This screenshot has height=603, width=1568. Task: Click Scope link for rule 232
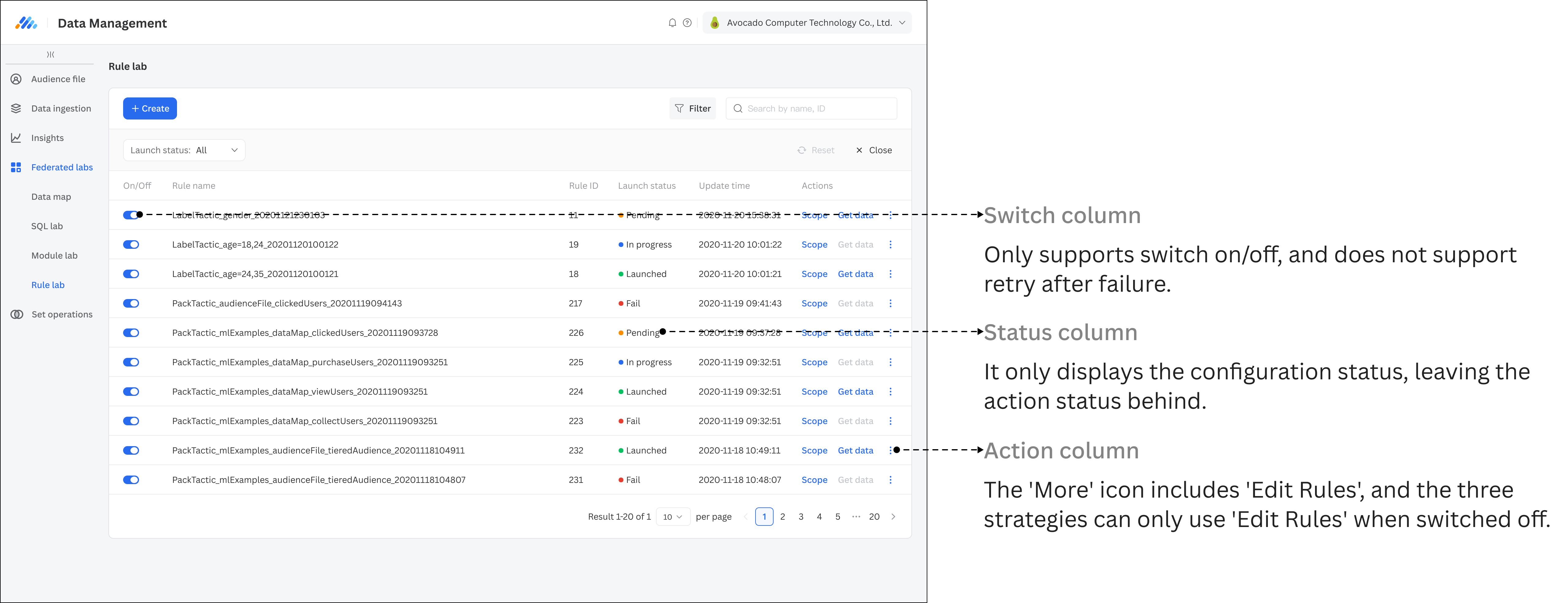(x=814, y=451)
